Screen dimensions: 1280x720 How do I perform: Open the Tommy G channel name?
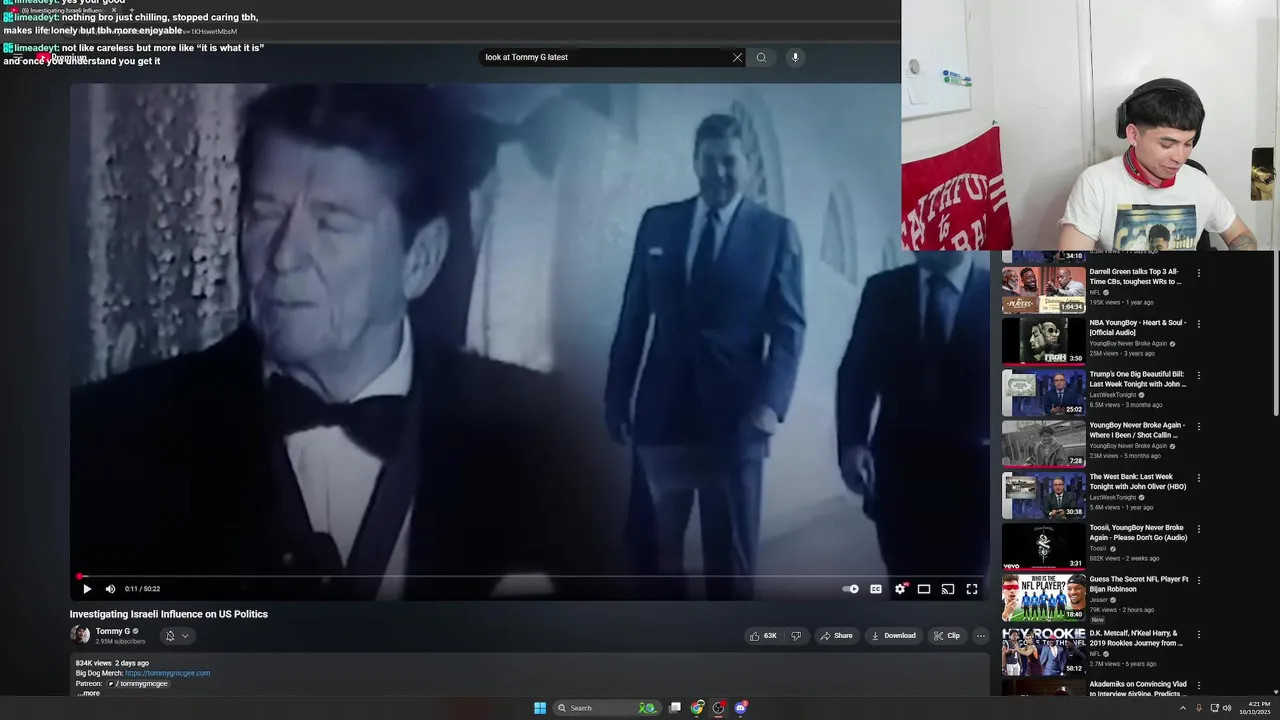[x=113, y=631]
